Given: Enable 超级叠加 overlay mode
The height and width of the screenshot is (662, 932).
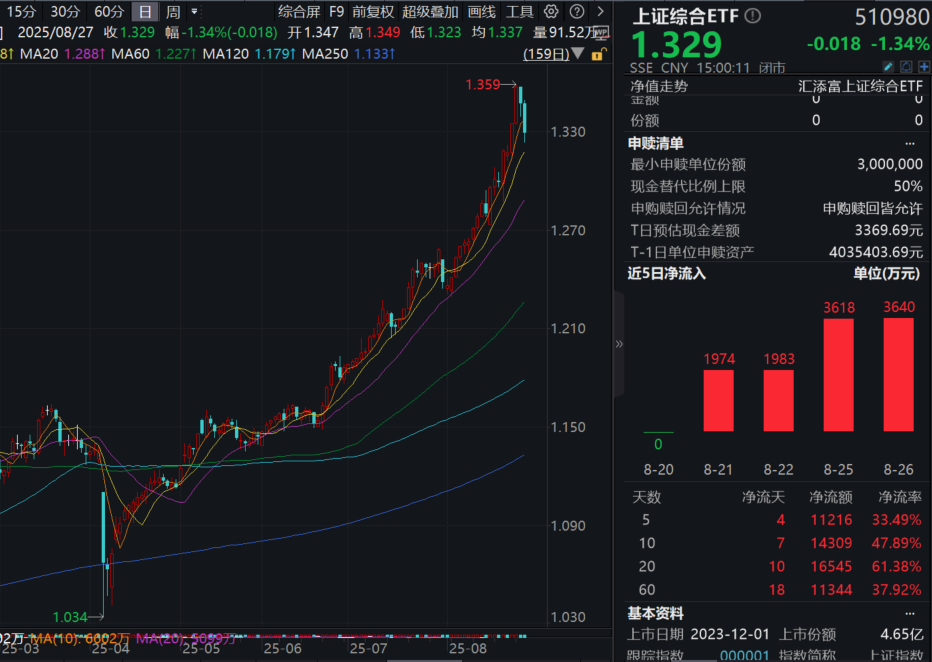Looking at the screenshot, I should click(429, 10).
